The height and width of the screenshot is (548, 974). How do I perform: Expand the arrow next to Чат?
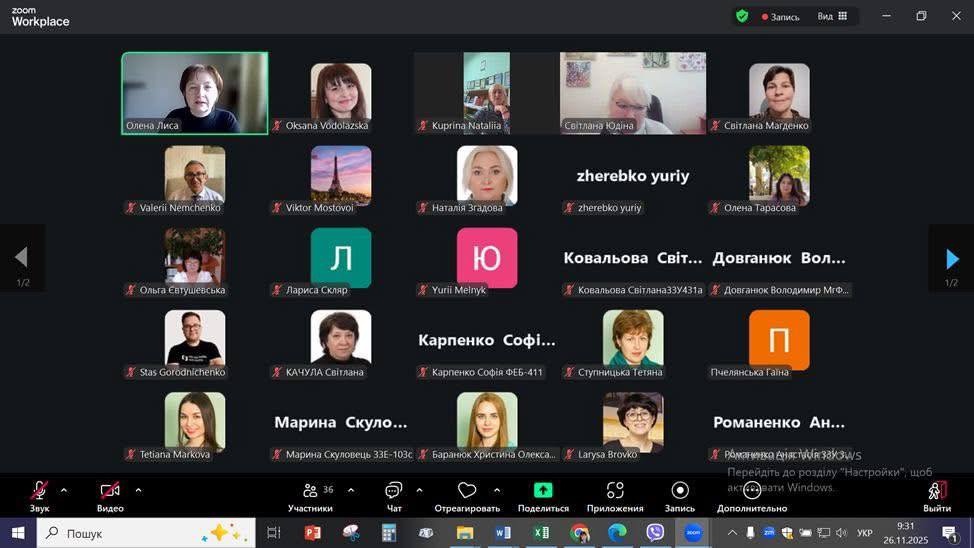(419, 490)
